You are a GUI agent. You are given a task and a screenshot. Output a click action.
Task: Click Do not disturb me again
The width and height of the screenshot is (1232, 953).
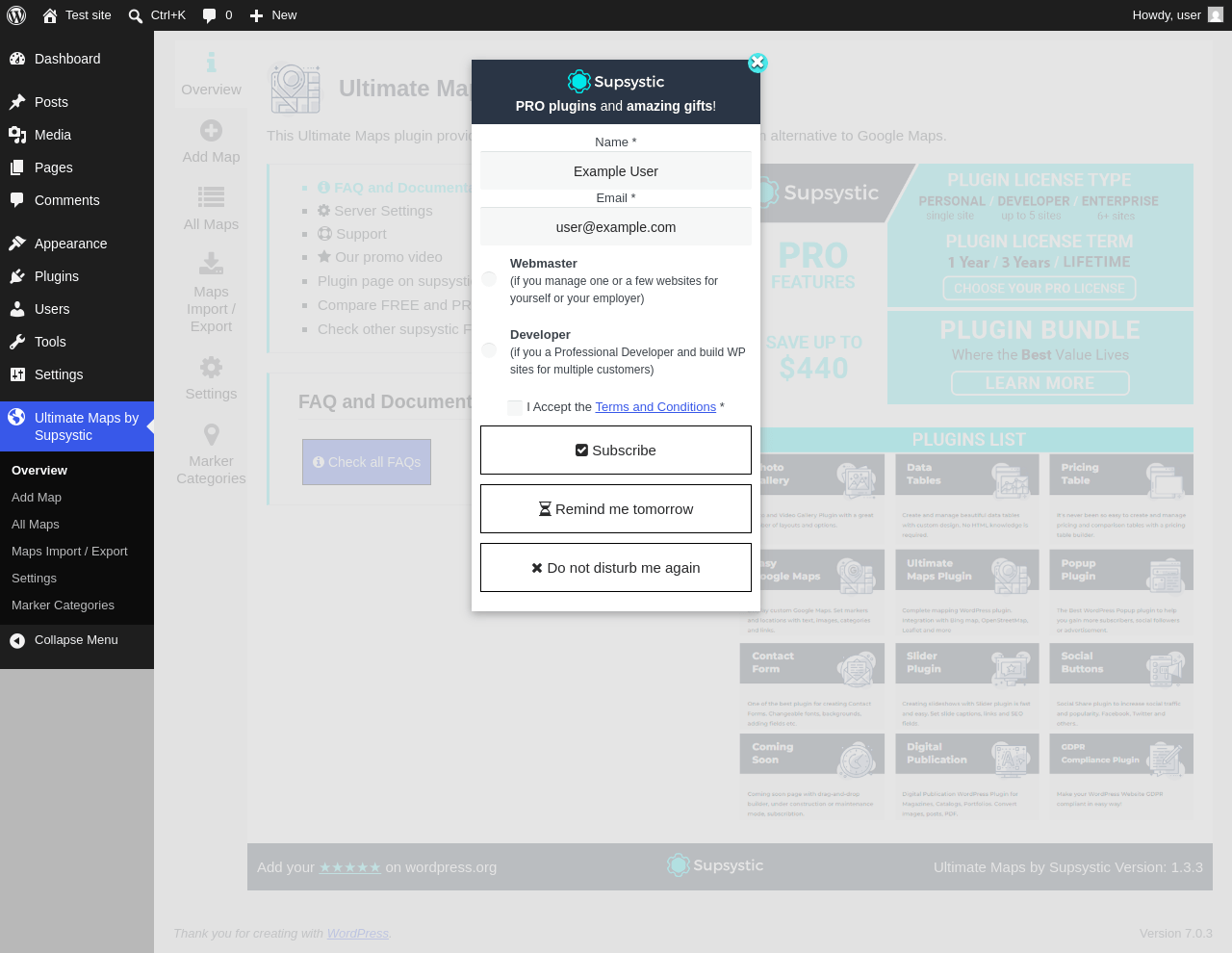616,568
